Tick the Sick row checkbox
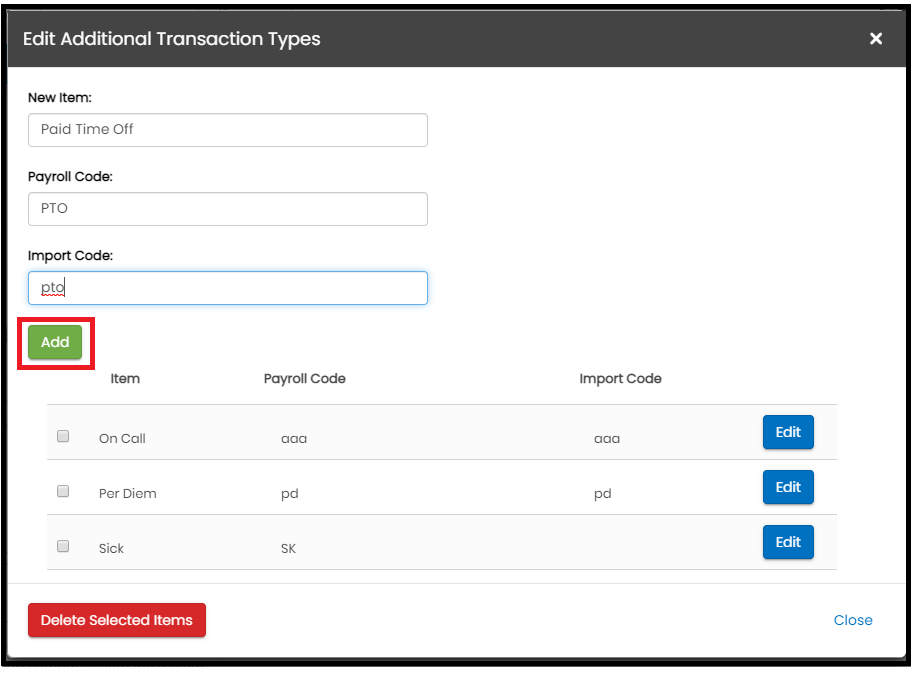 (63, 546)
